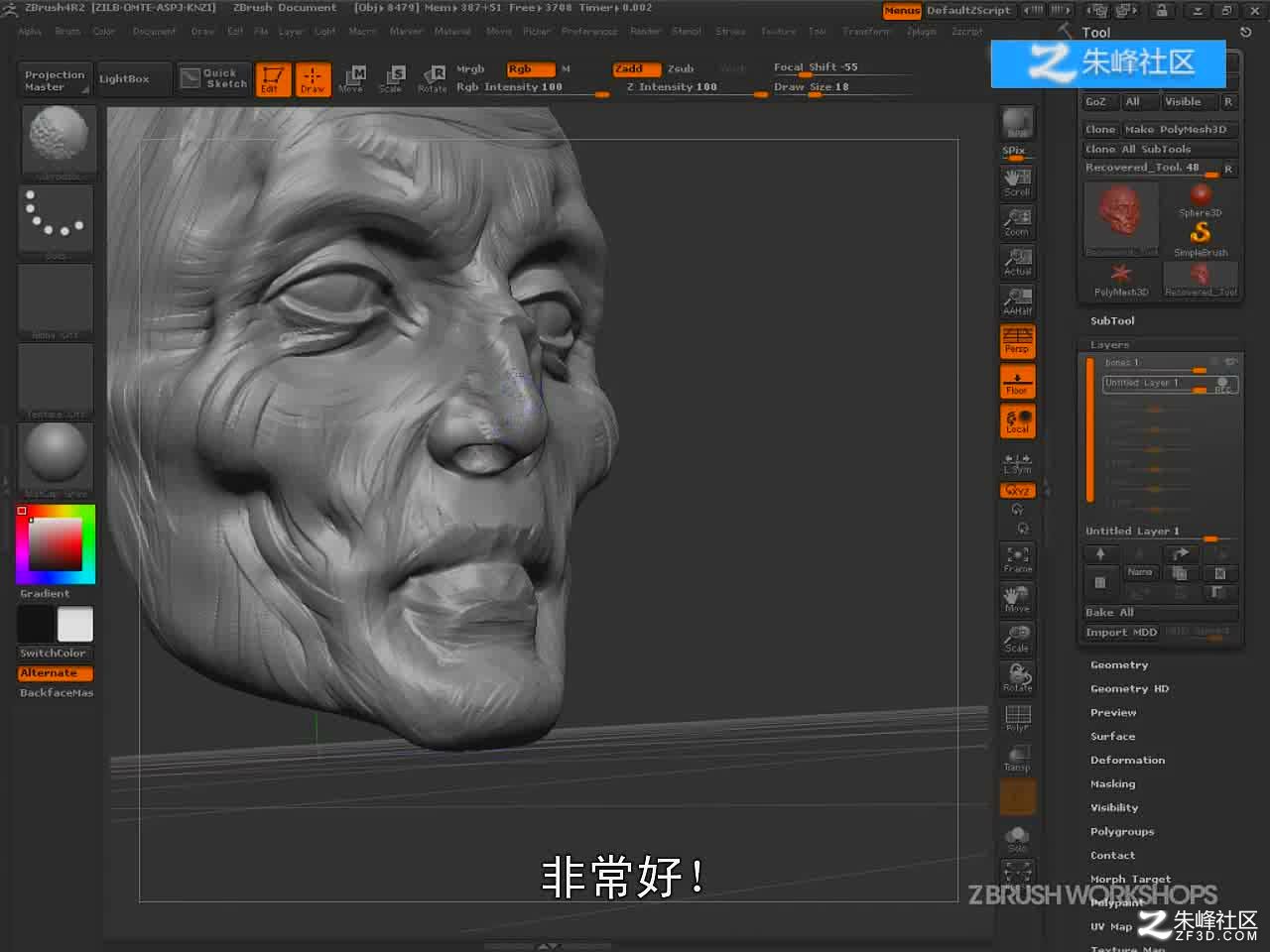
Task: Click the Solo mode icon
Action: click(1017, 839)
